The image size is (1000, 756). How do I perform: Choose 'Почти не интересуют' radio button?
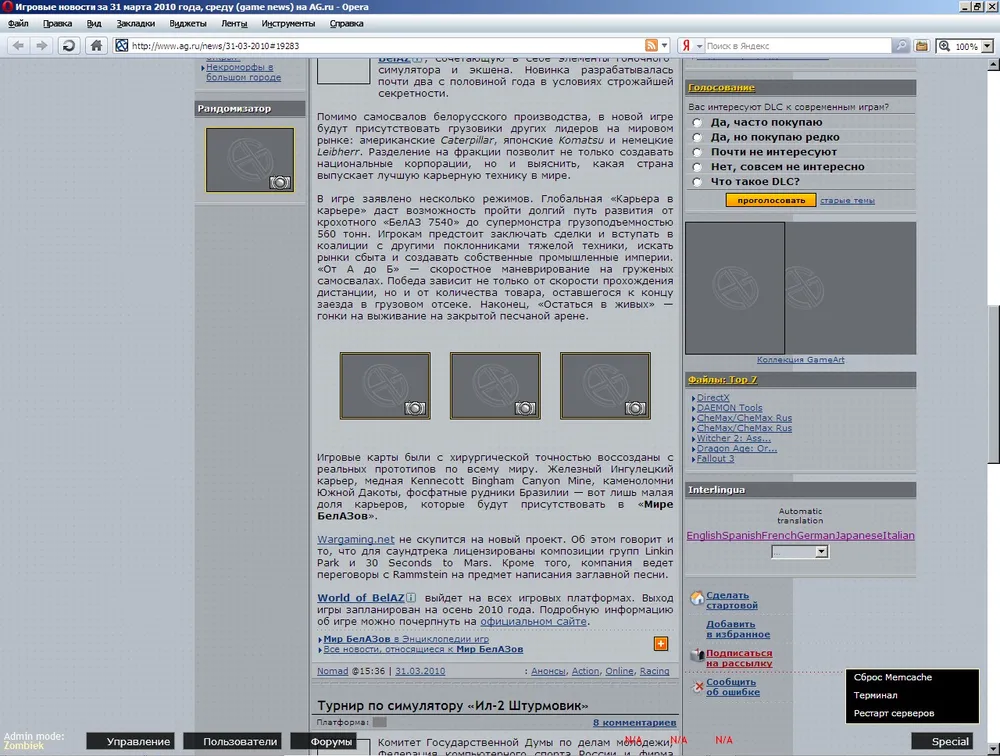[x=697, y=152]
